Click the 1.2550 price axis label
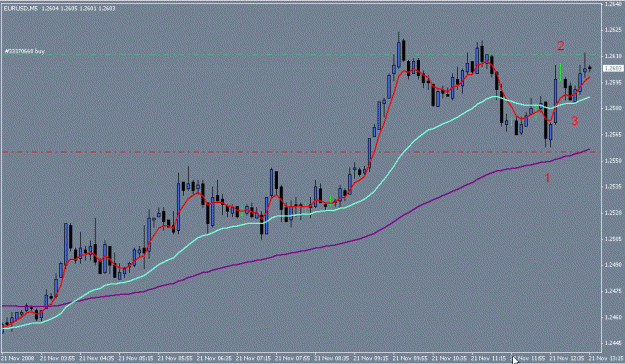625x364 pixels. point(613,161)
